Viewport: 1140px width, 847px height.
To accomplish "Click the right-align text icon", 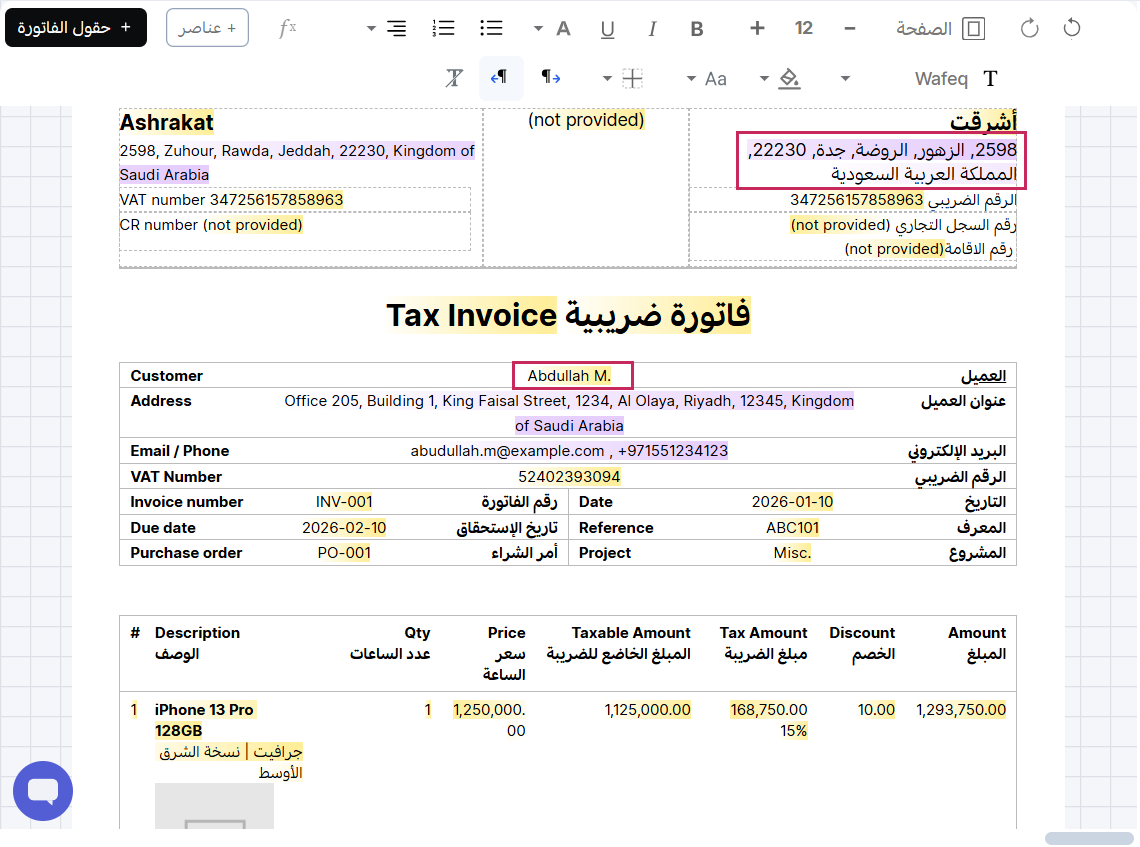I will [x=396, y=28].
